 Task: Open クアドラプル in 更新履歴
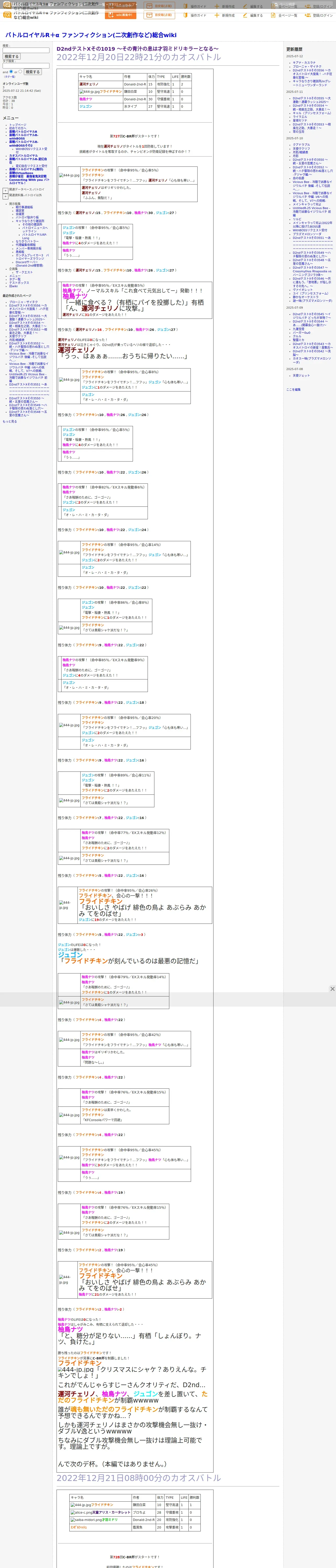click(x=301, y=145)
